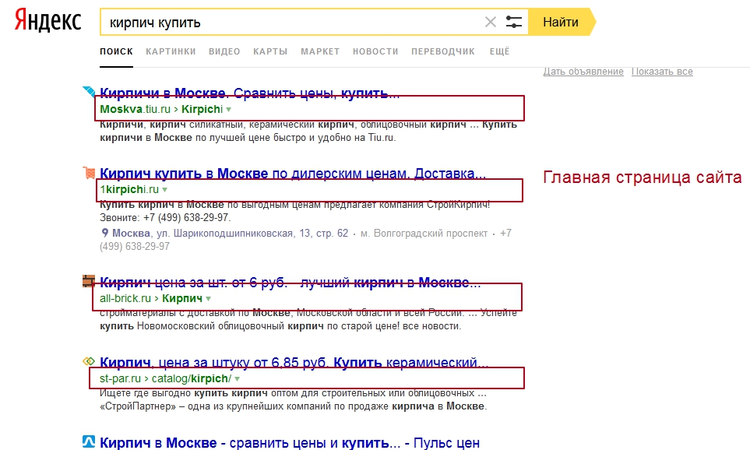Click the Дать объявление link
The image size is (750, 450).
click(583, 71)
